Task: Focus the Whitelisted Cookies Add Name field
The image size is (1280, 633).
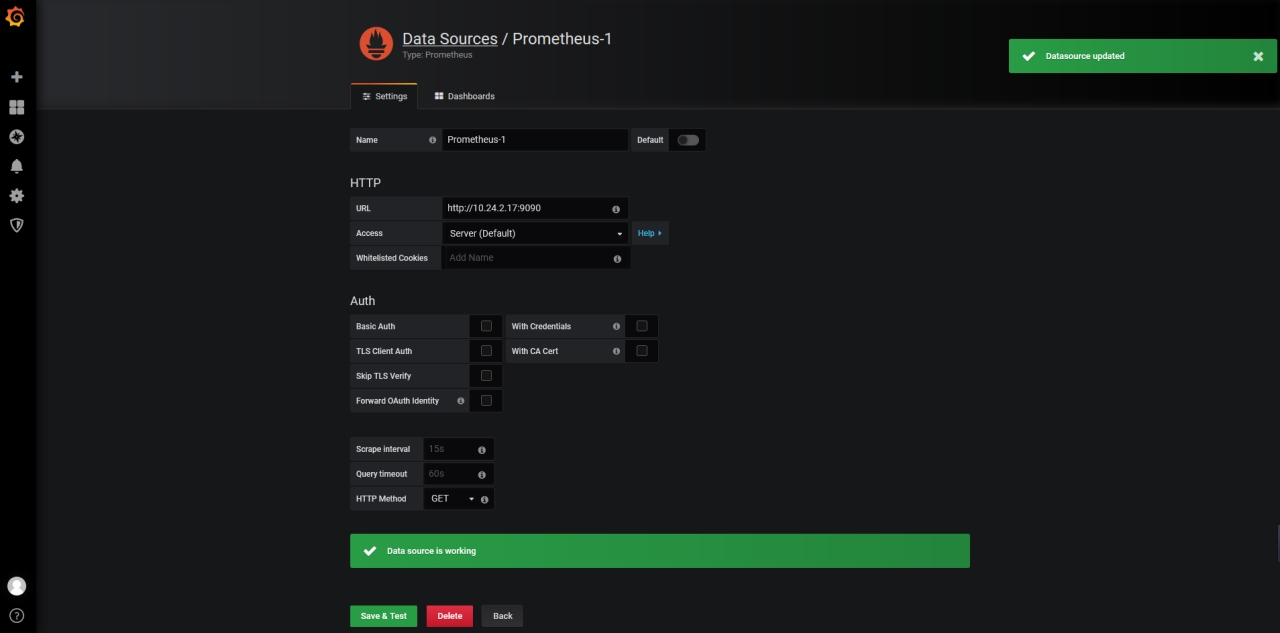Action: [535, 258]
